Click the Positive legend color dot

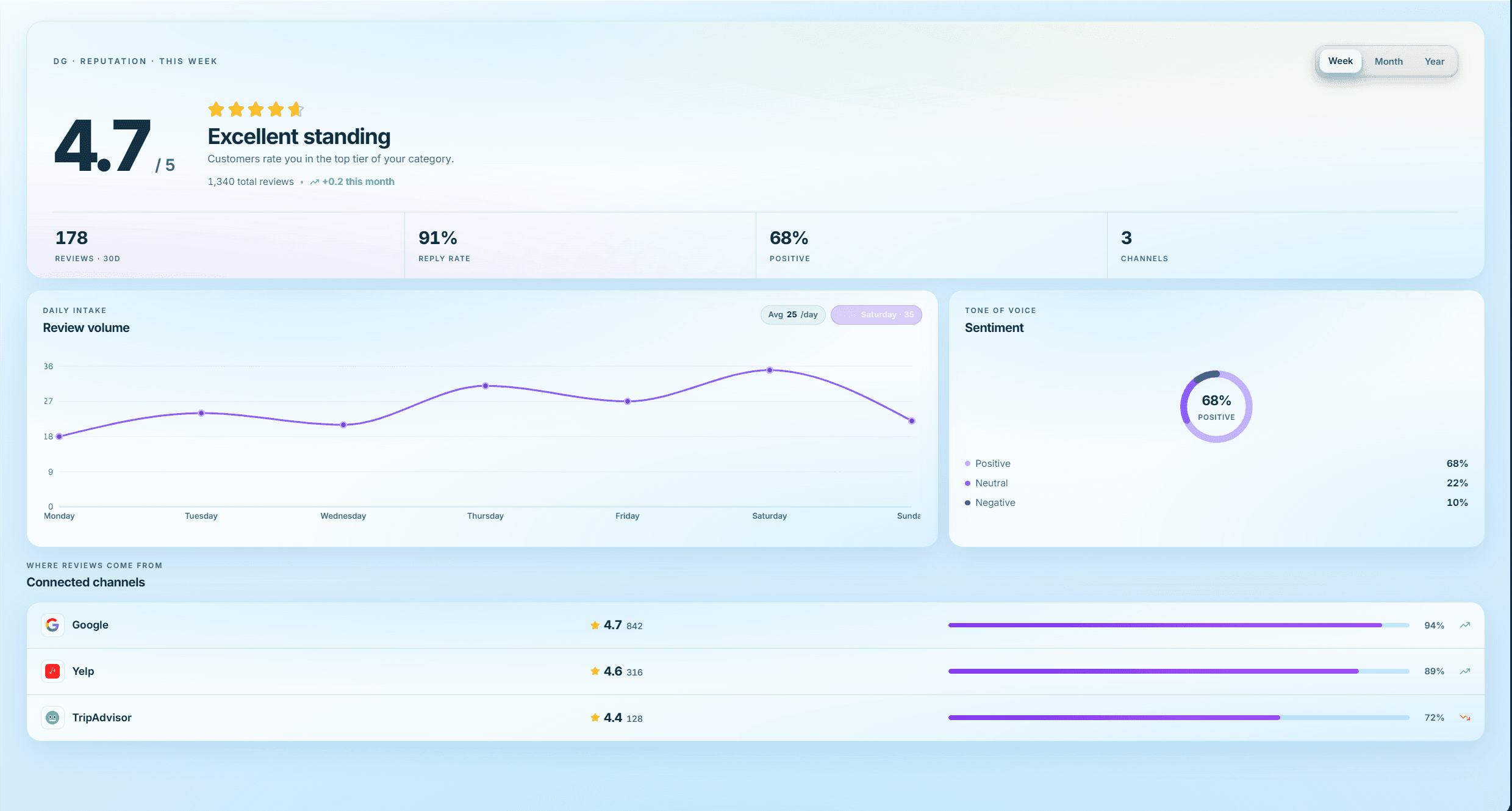click(x=967, y=464)
